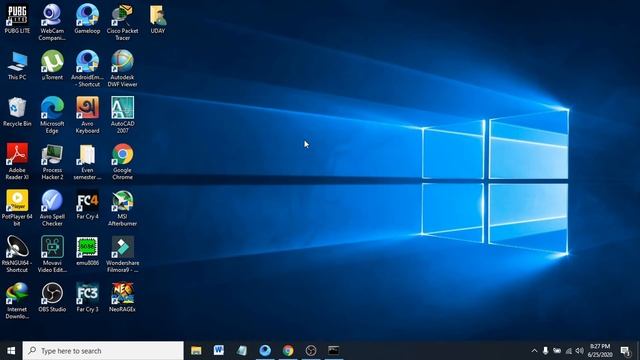
Task: Open the PUBG LITE desktop icon
Action: point(17,19)
